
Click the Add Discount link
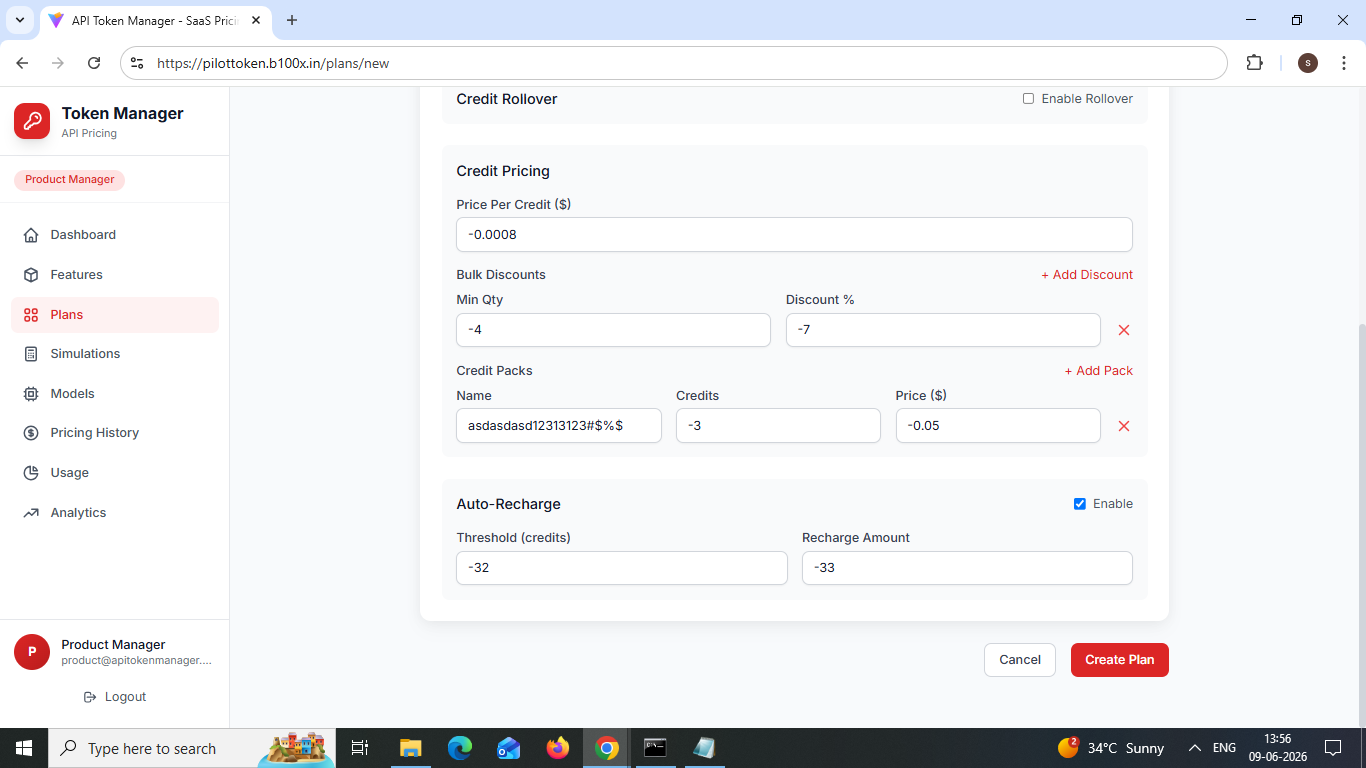tap(1087, 275)
